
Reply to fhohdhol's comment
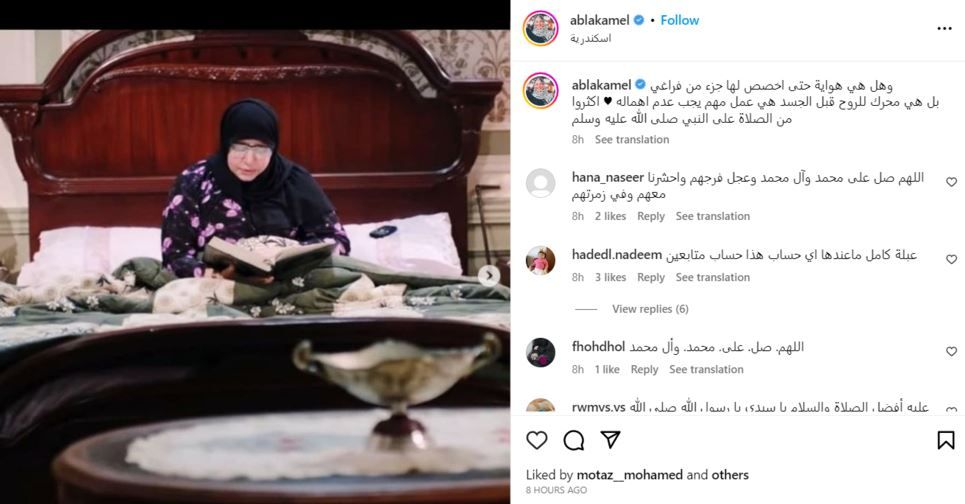tap(644, 369)
